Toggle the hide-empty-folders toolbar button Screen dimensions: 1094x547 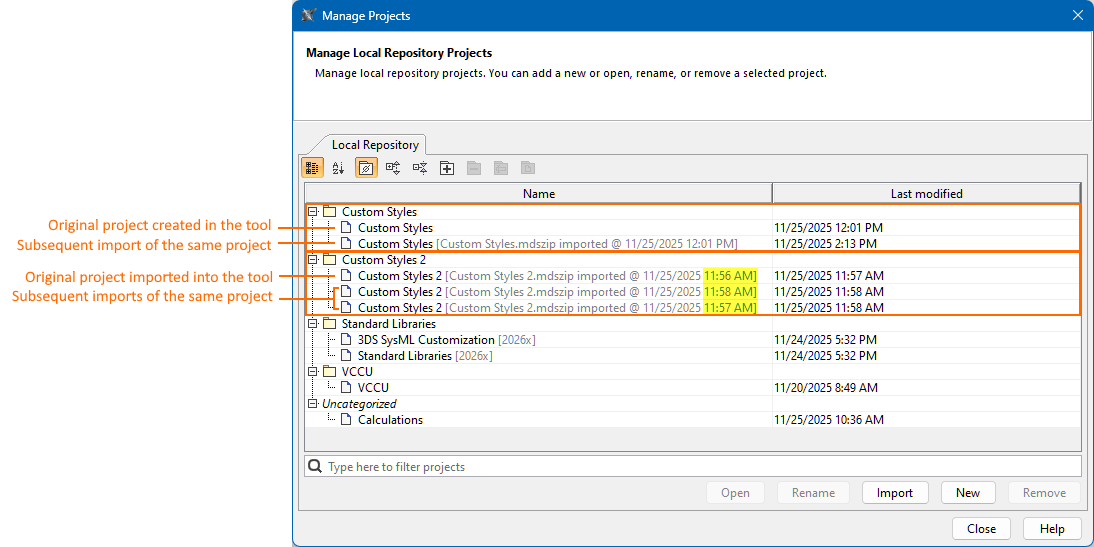coord(366,168)
